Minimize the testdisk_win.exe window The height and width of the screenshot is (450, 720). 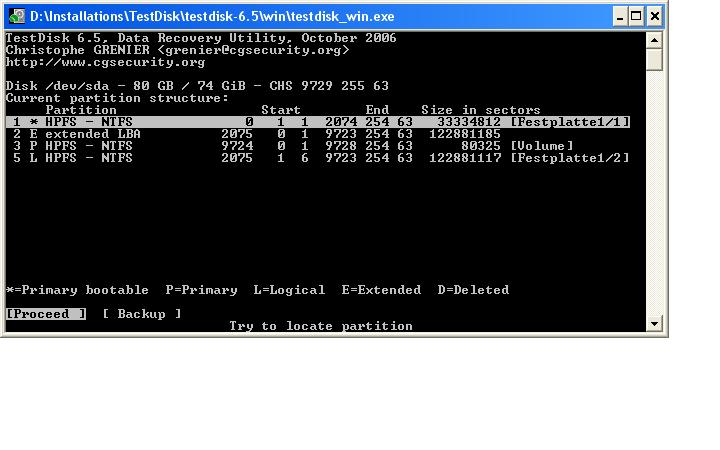[x=620, y=17]
